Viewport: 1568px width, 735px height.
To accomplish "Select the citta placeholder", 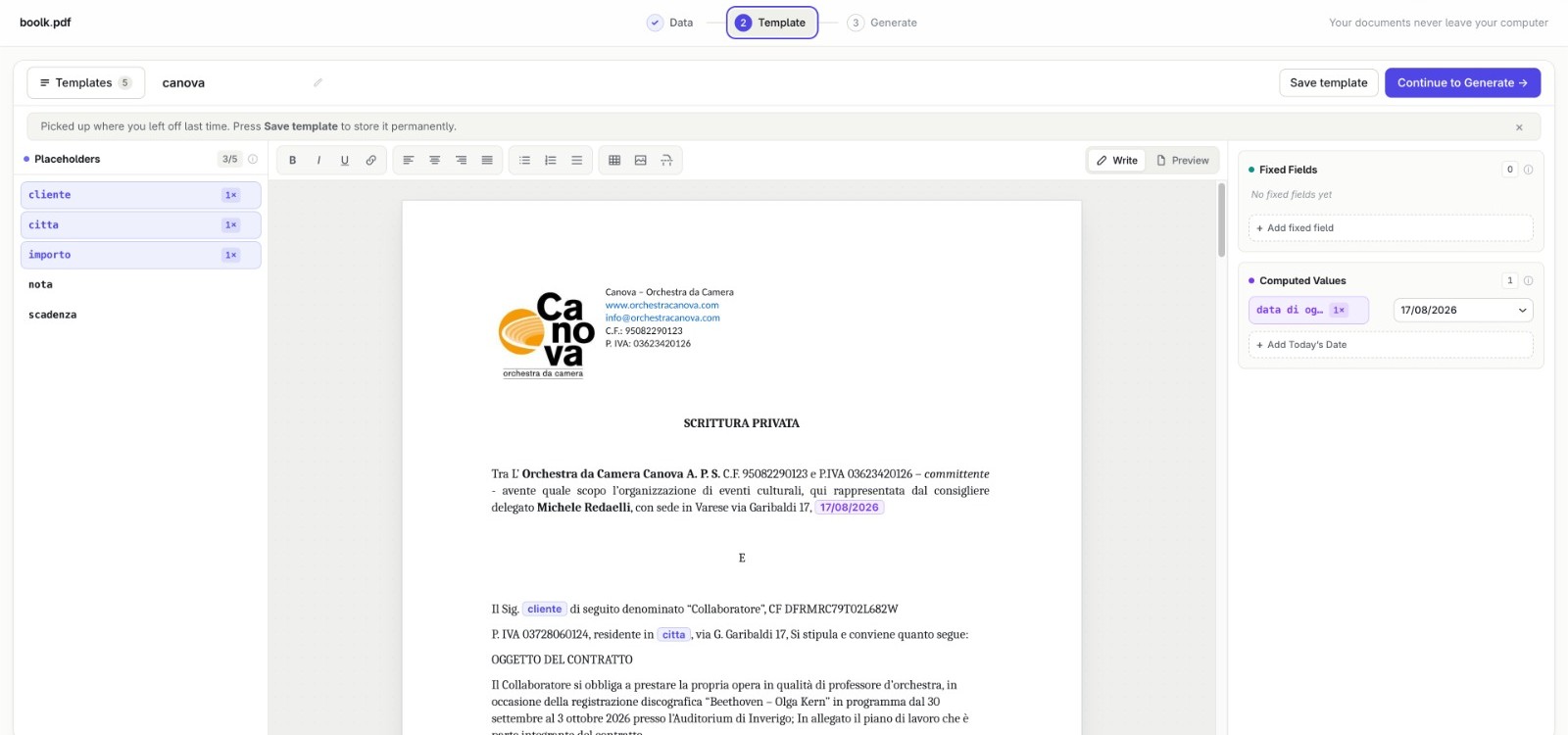I will tap(140, 225).
